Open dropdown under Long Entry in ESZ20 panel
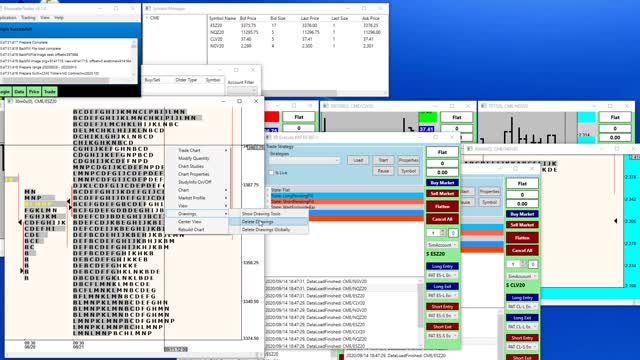 (442, 276)
